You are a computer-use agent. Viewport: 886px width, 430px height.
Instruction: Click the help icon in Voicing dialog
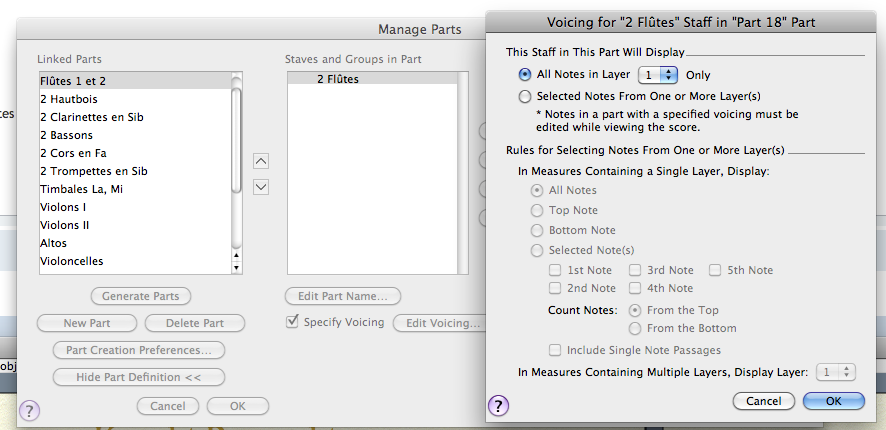coord(497,404)
